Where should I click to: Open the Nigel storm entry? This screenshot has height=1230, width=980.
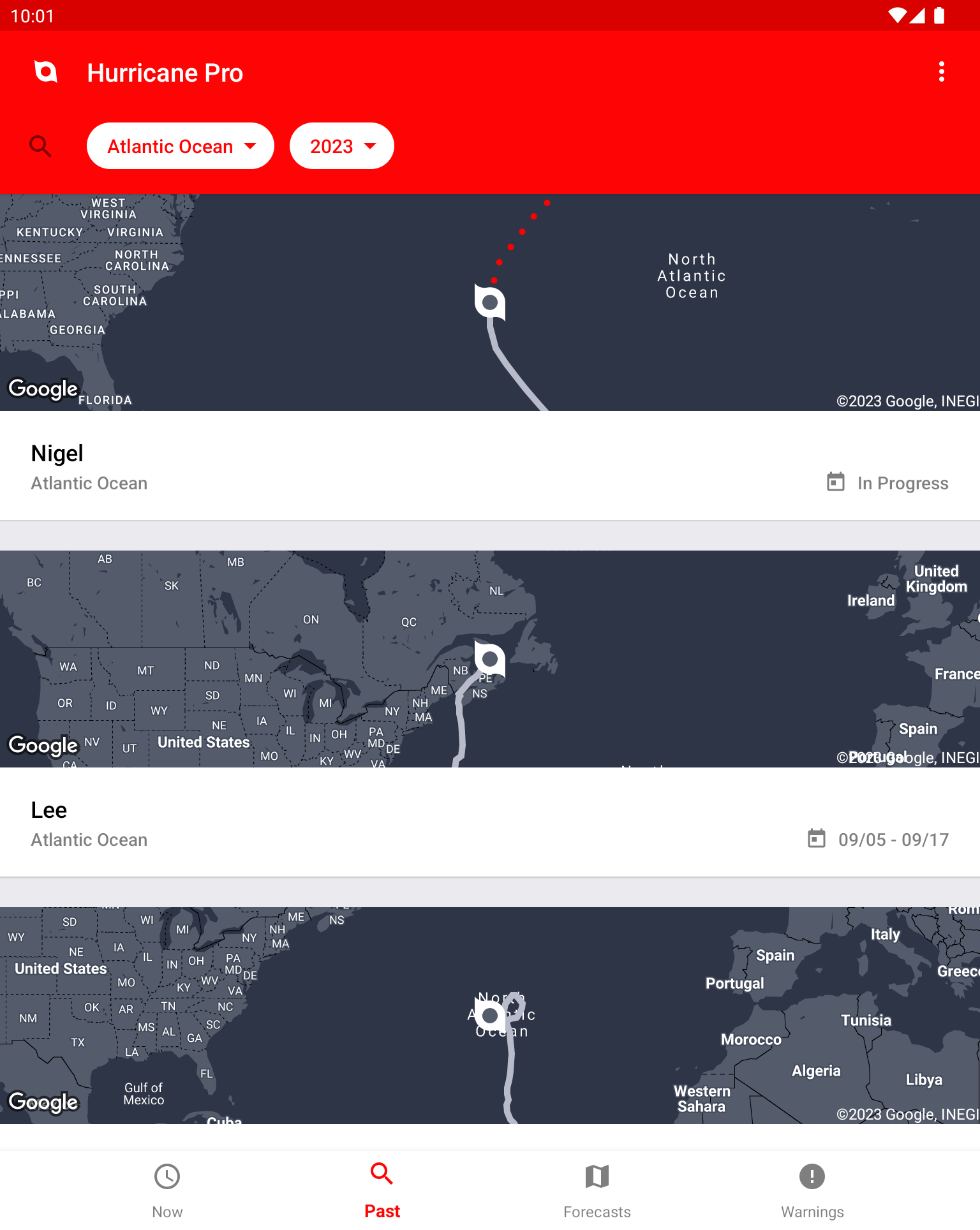tap(490, 466)
